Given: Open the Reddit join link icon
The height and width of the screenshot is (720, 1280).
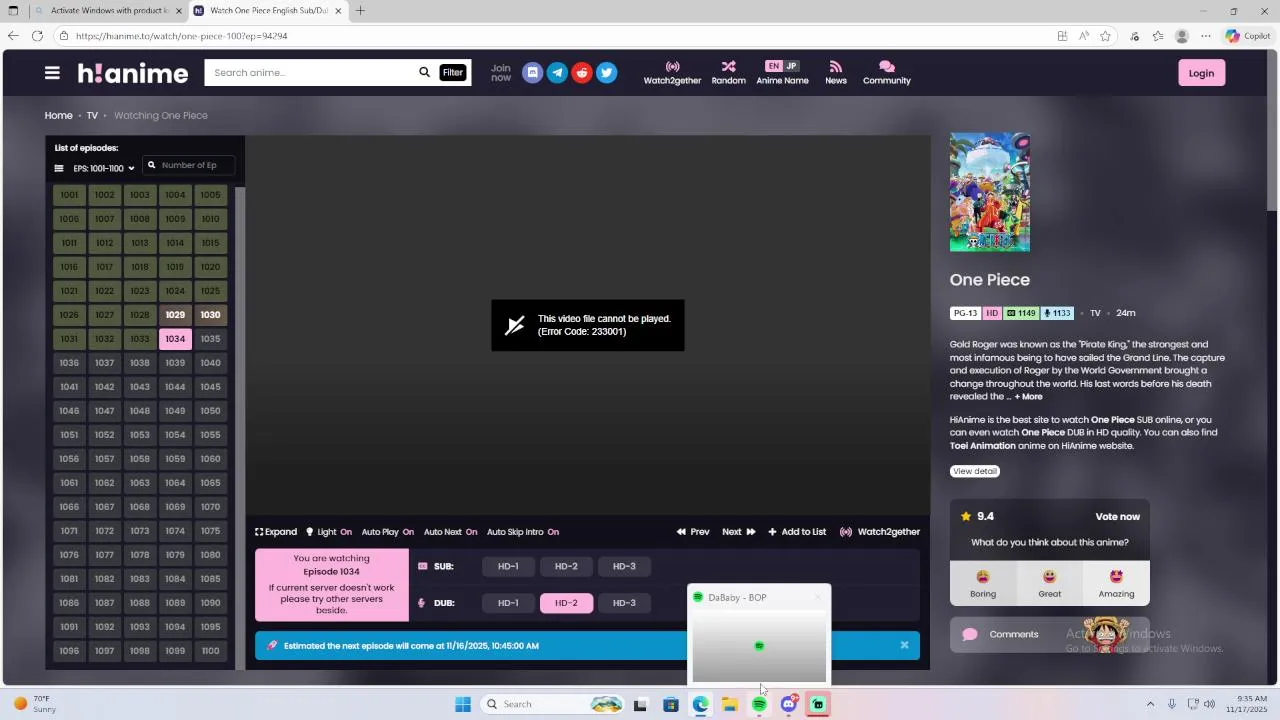Looking at the screenshot, I should [582, 73].
